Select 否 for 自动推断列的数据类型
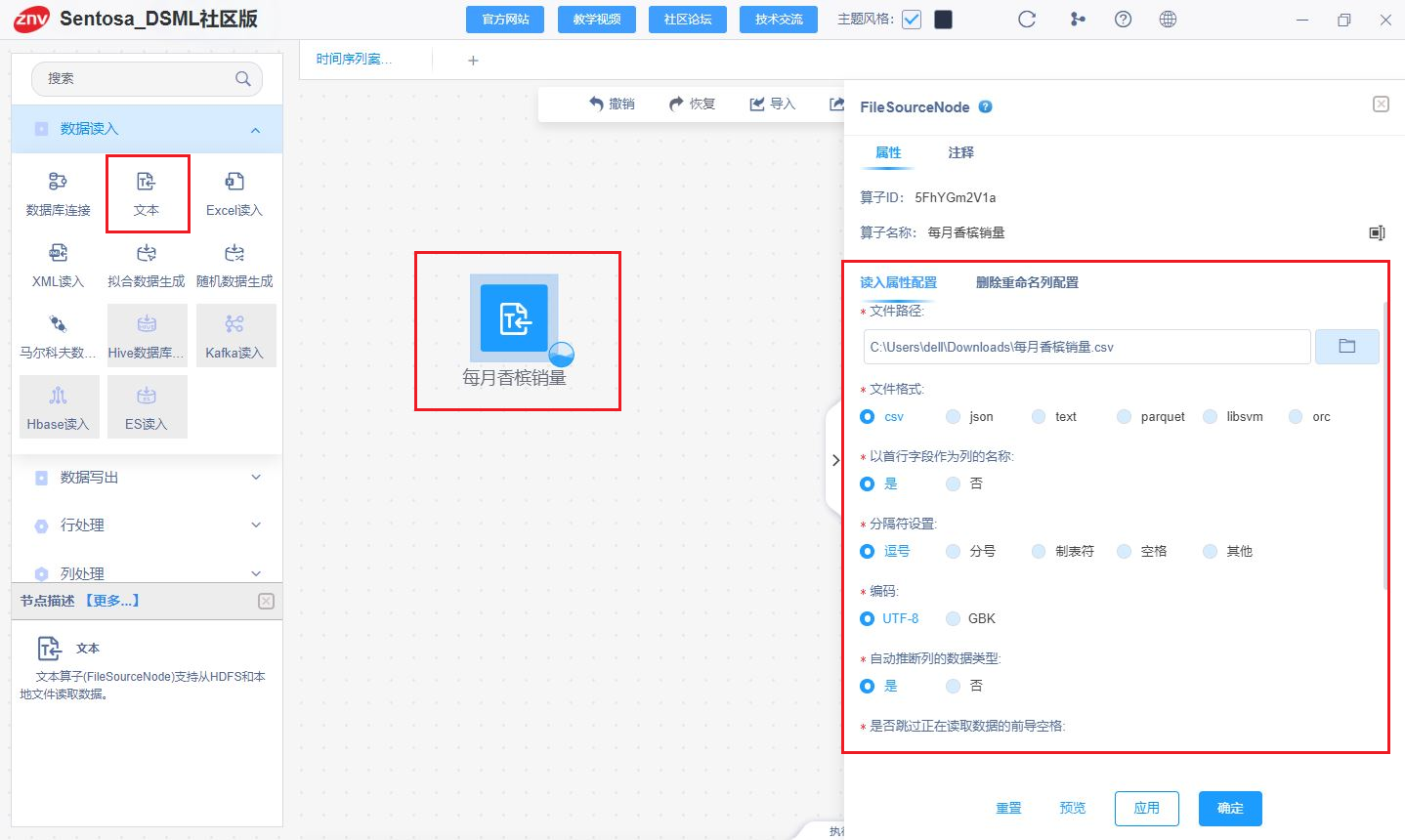 click(x=954, y=686)
